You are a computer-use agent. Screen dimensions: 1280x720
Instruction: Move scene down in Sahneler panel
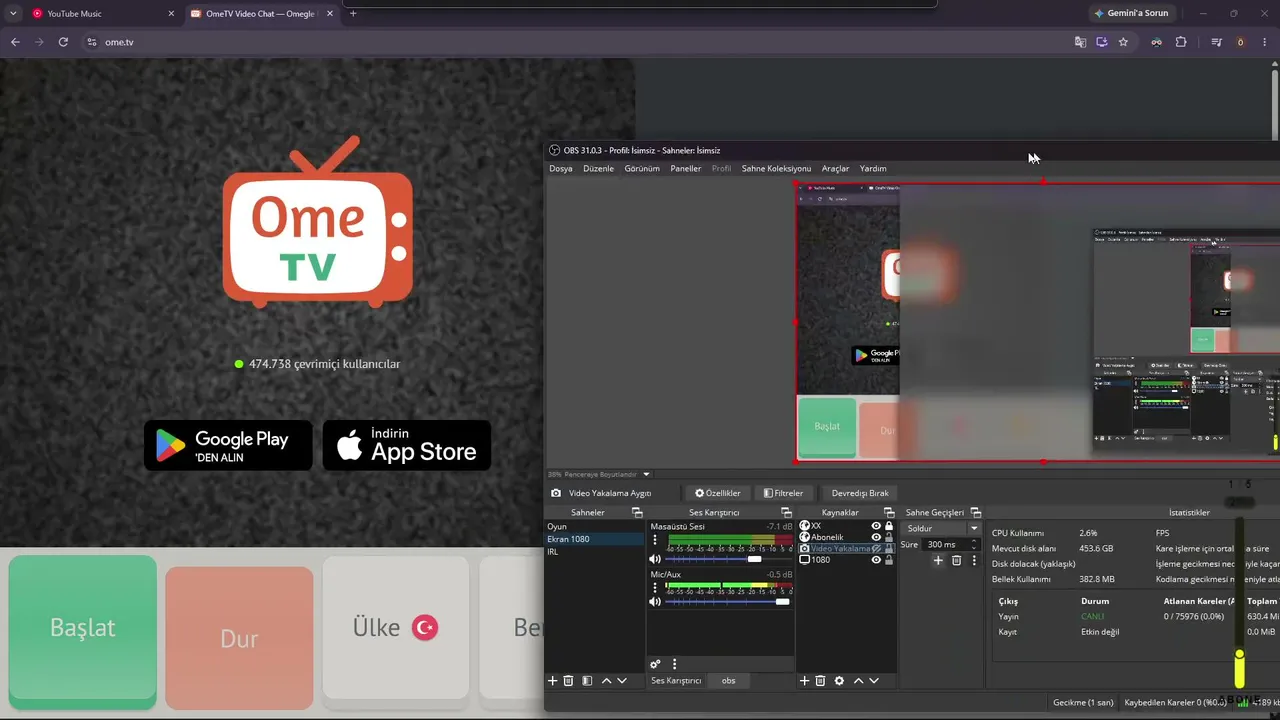point(622,681)
